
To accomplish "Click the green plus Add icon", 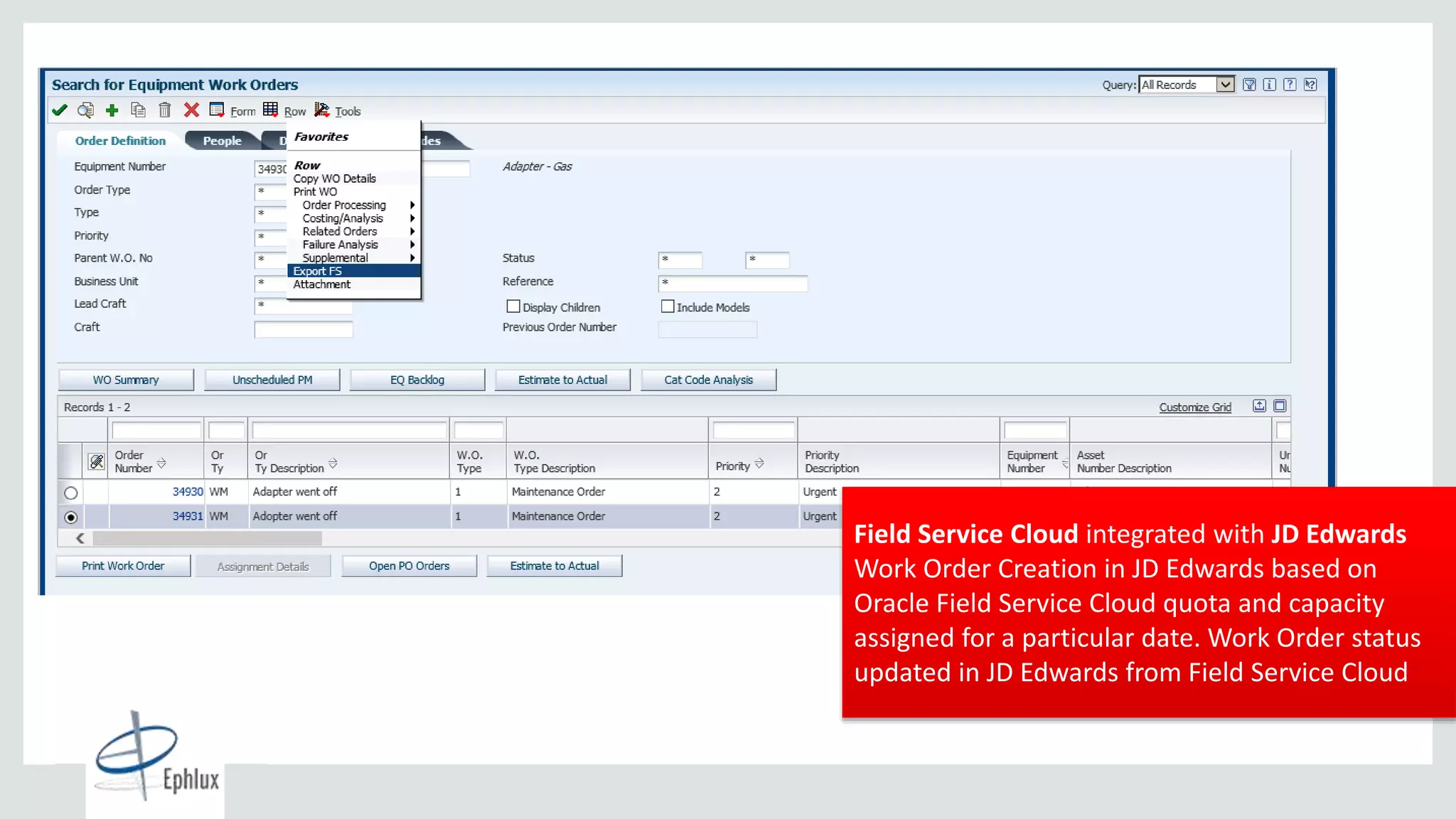I will pos(112,110).
